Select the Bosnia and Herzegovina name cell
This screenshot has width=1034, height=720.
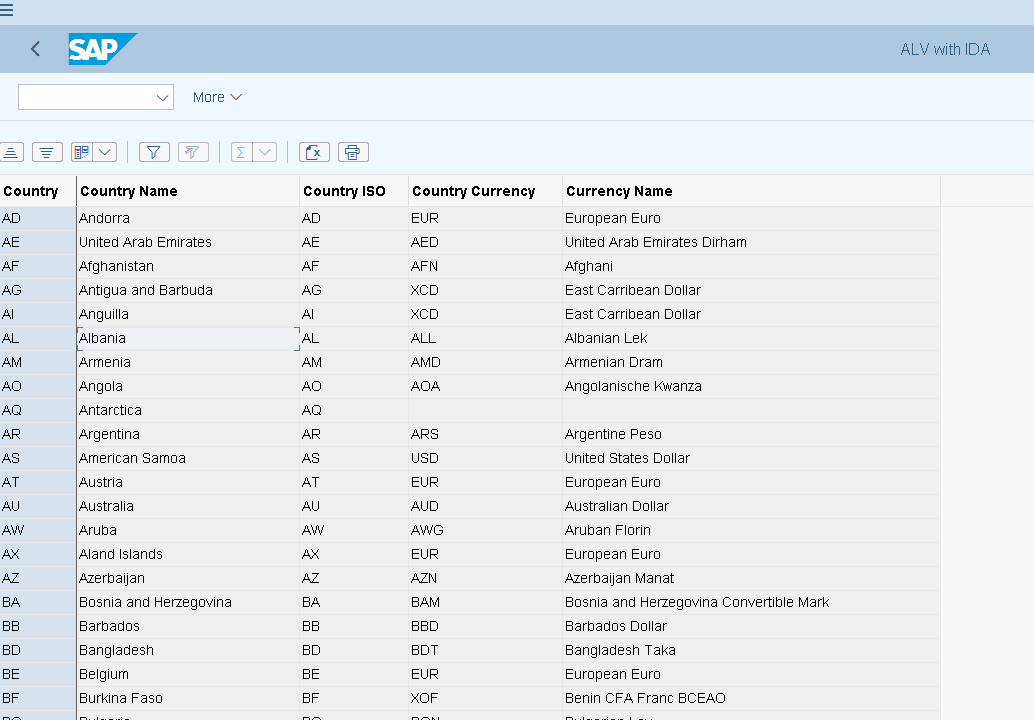pyautogui.click(x=188, y=603)
